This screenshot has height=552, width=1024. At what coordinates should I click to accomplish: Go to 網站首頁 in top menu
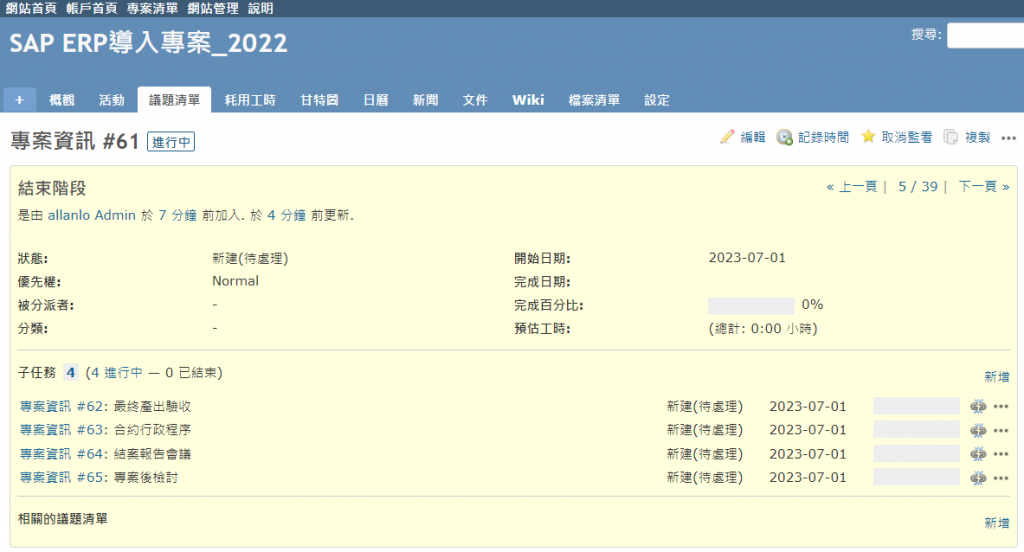click(31, 8)
